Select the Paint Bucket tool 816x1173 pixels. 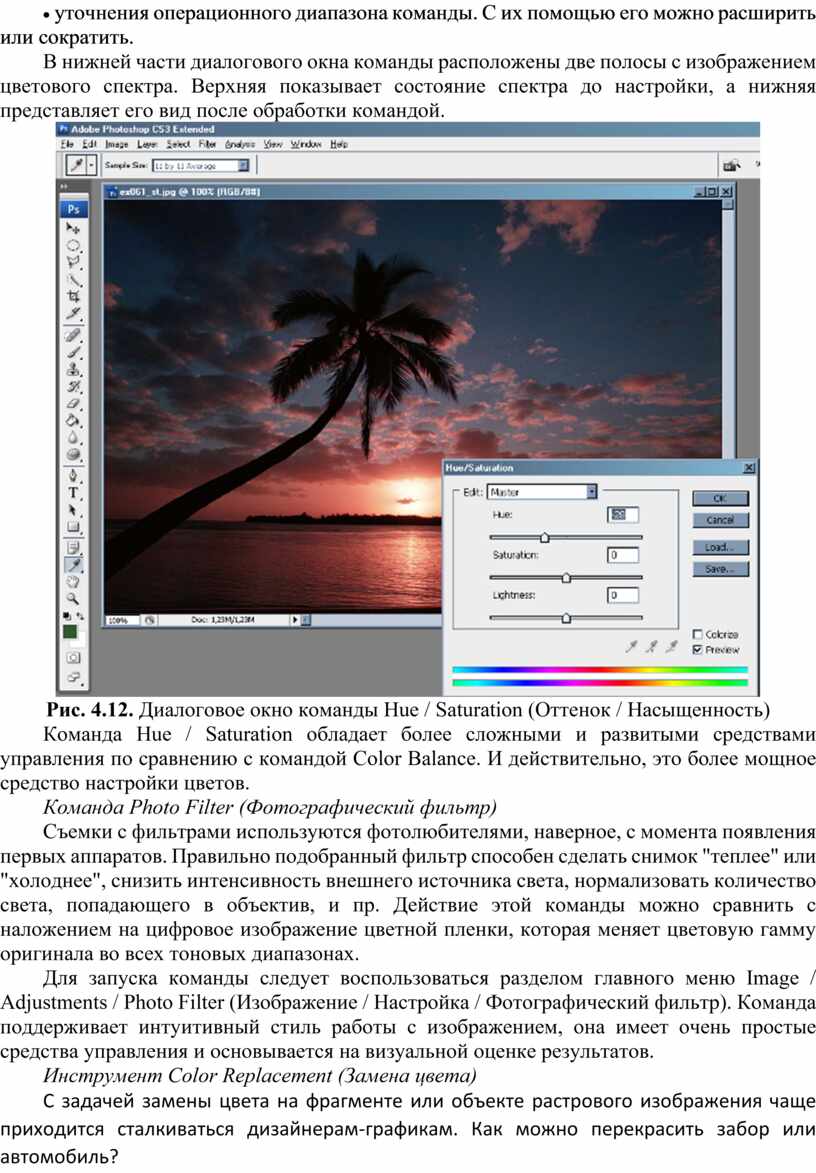pos(73,421)
